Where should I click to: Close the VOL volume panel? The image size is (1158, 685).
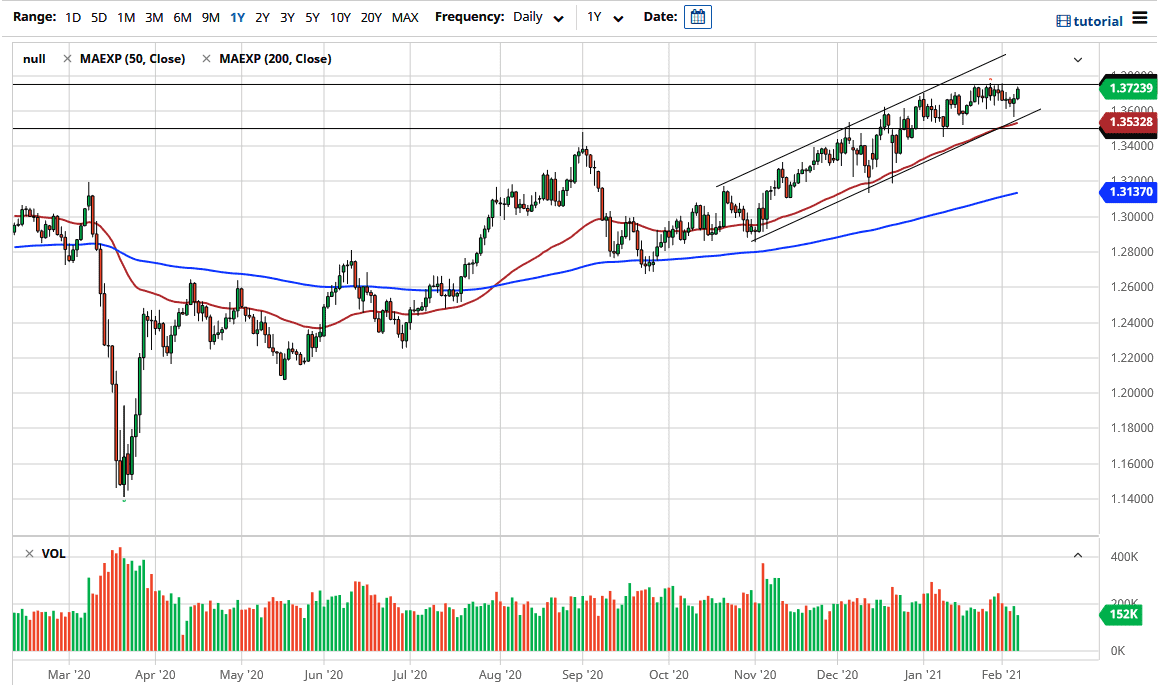(30, 554)
